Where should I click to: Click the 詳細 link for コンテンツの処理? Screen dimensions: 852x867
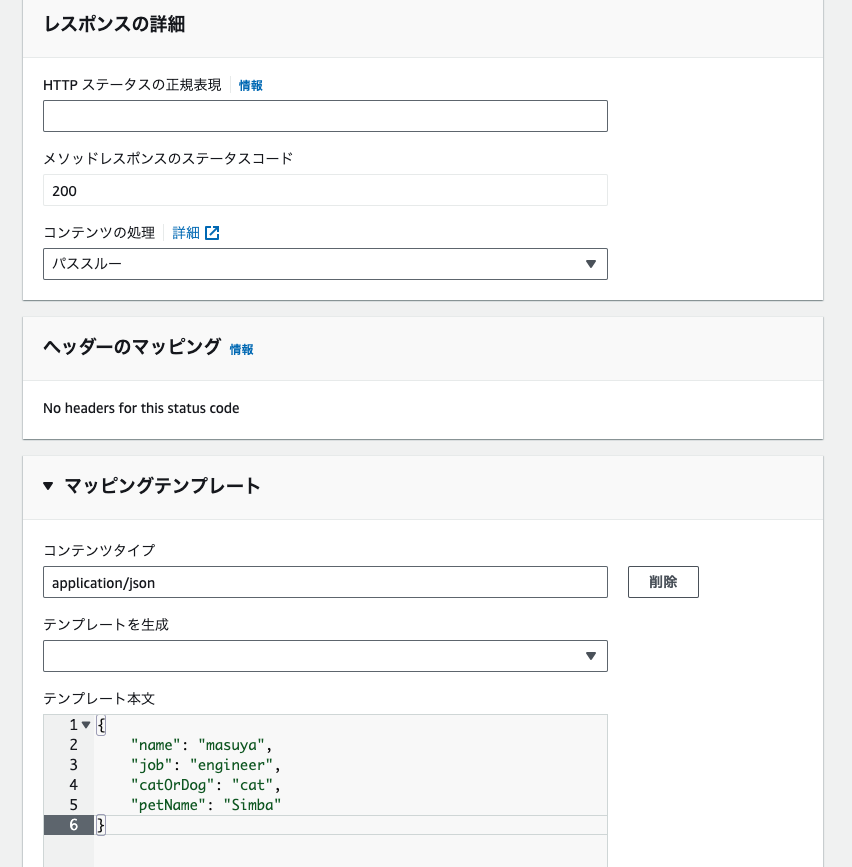[x=186, y=233]
